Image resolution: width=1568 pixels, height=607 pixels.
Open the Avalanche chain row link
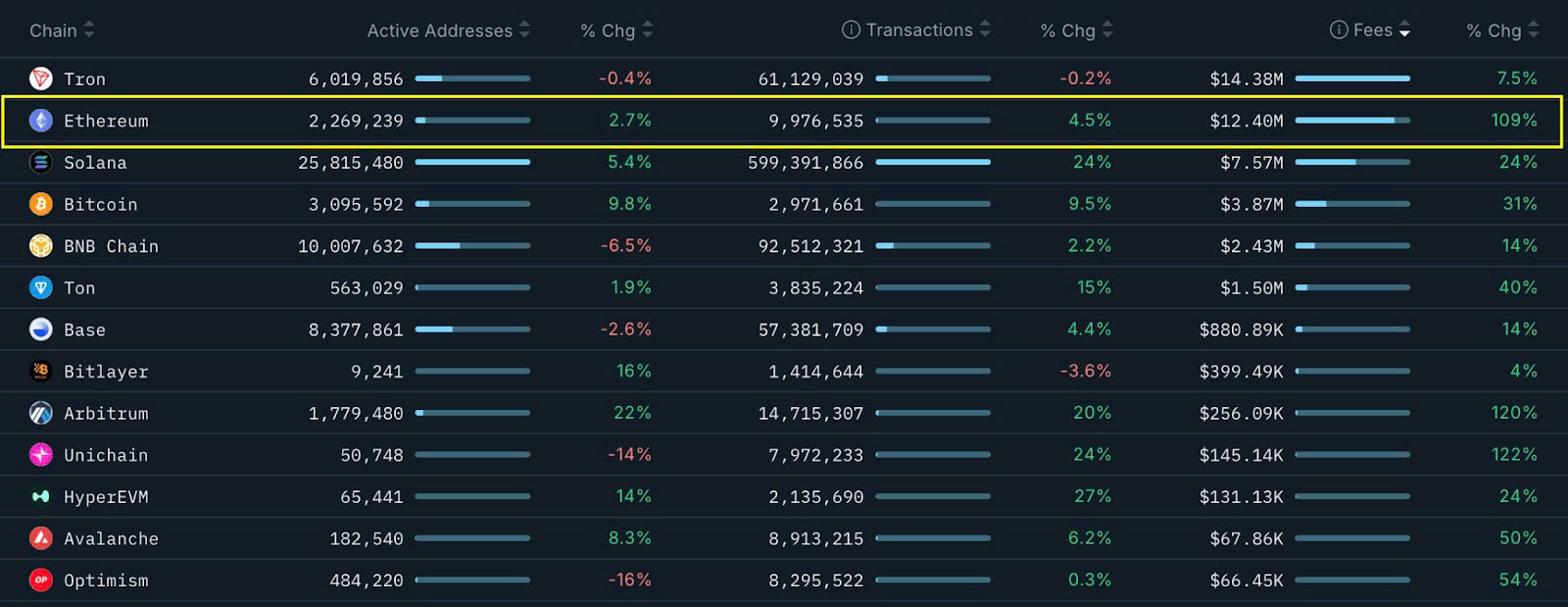click(111, 539)
